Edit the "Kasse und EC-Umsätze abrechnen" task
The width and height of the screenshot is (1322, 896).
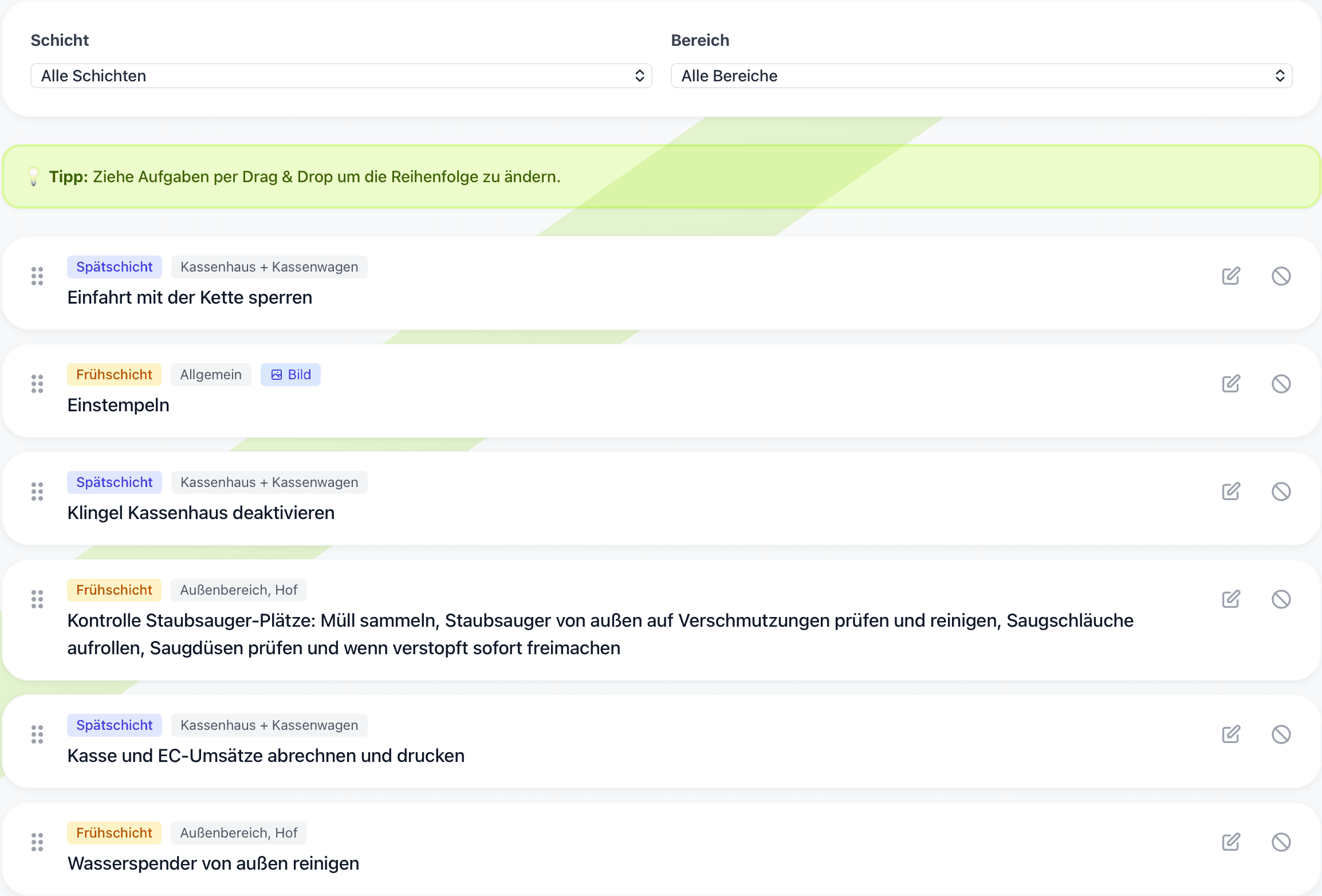tap(1231, 734)
